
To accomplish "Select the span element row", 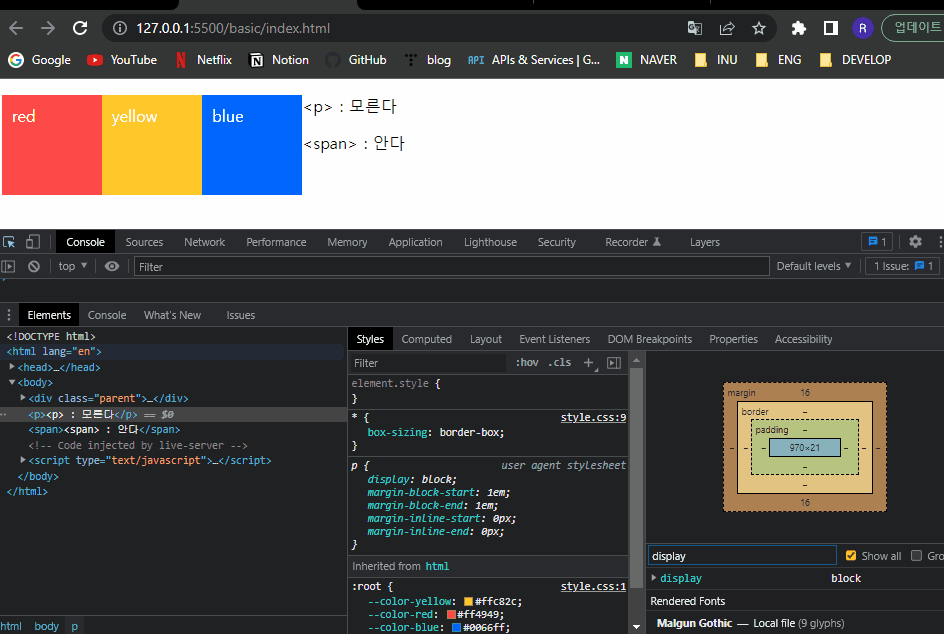I will (173, 429).
